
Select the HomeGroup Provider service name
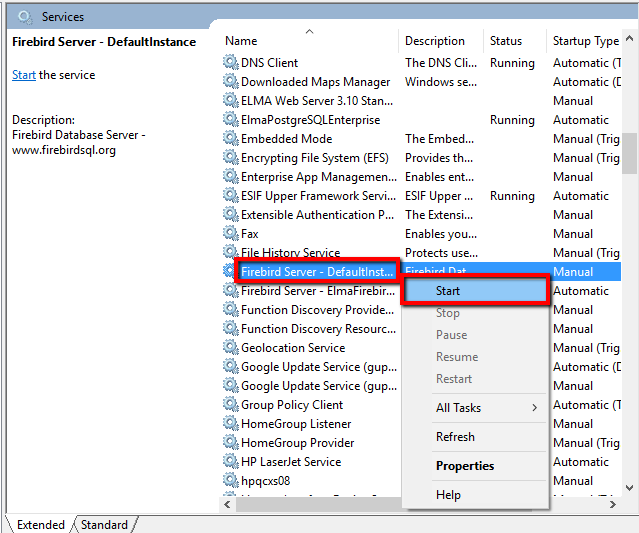click(297, 443)
